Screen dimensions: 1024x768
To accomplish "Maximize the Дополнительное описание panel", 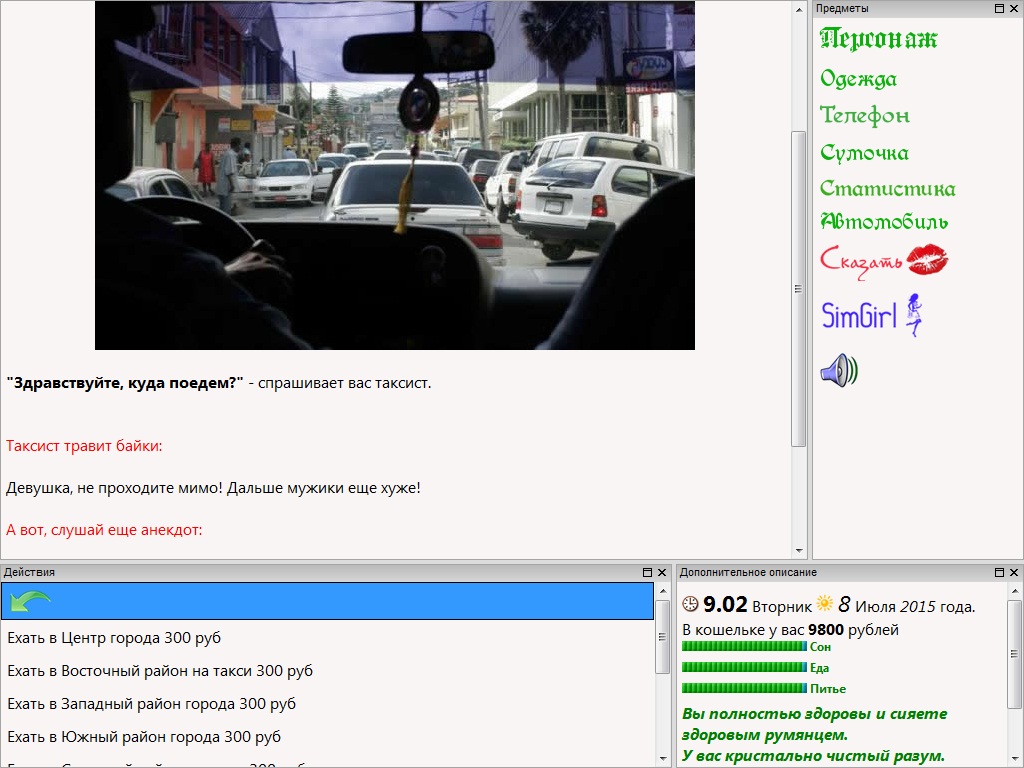I will pyautogui.click(x=999, y=572).
